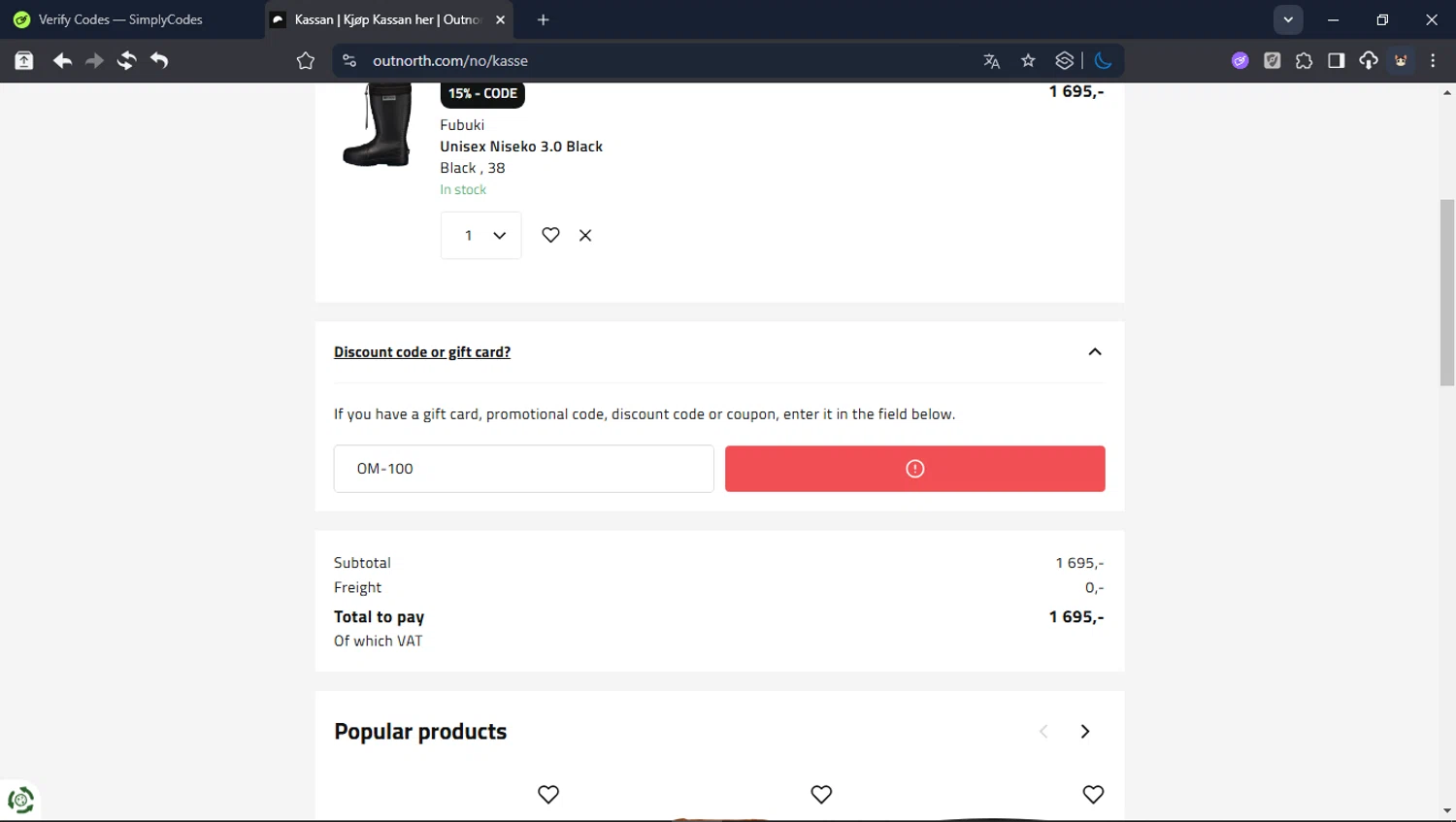Click the star icon left of address bar

coord(306,61)
